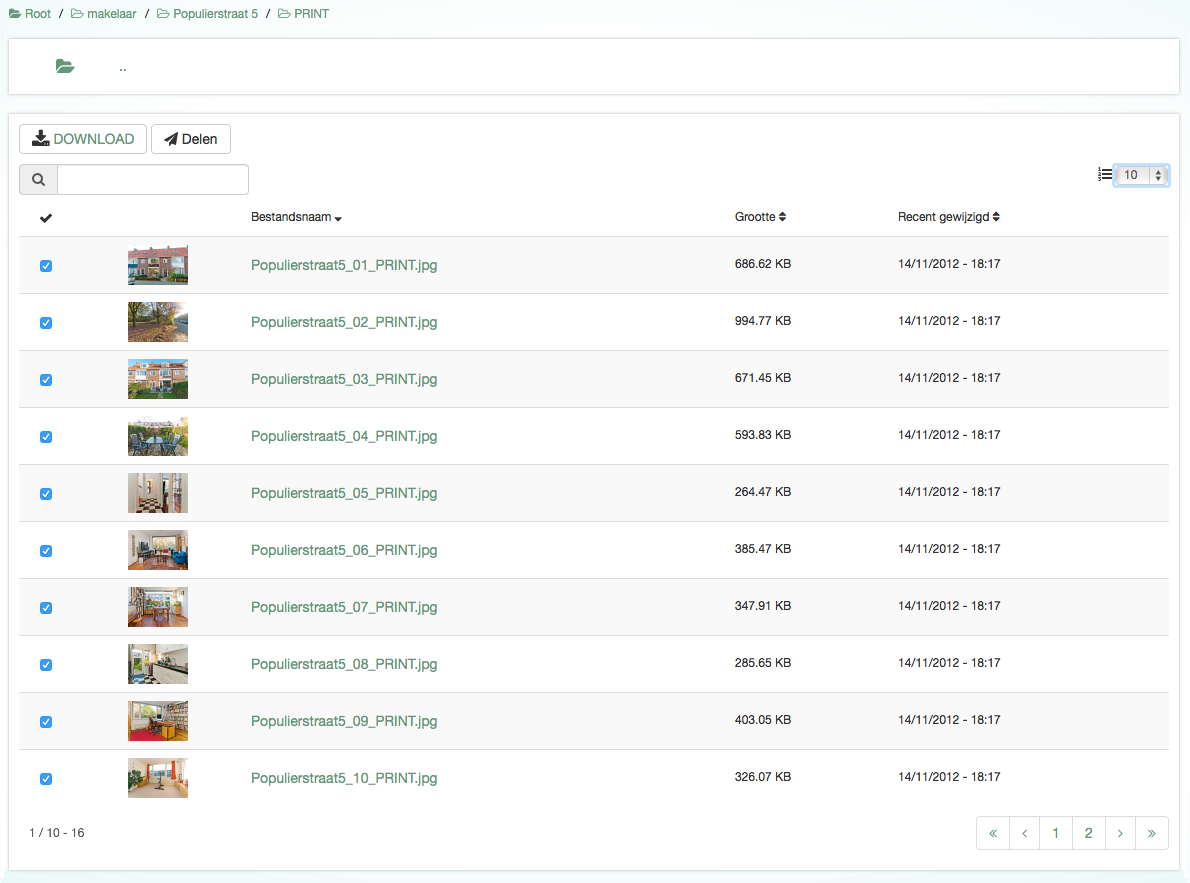Go to next page chevron
The width and height of the screenshot is (1190, 883).
pos(1120,833)
